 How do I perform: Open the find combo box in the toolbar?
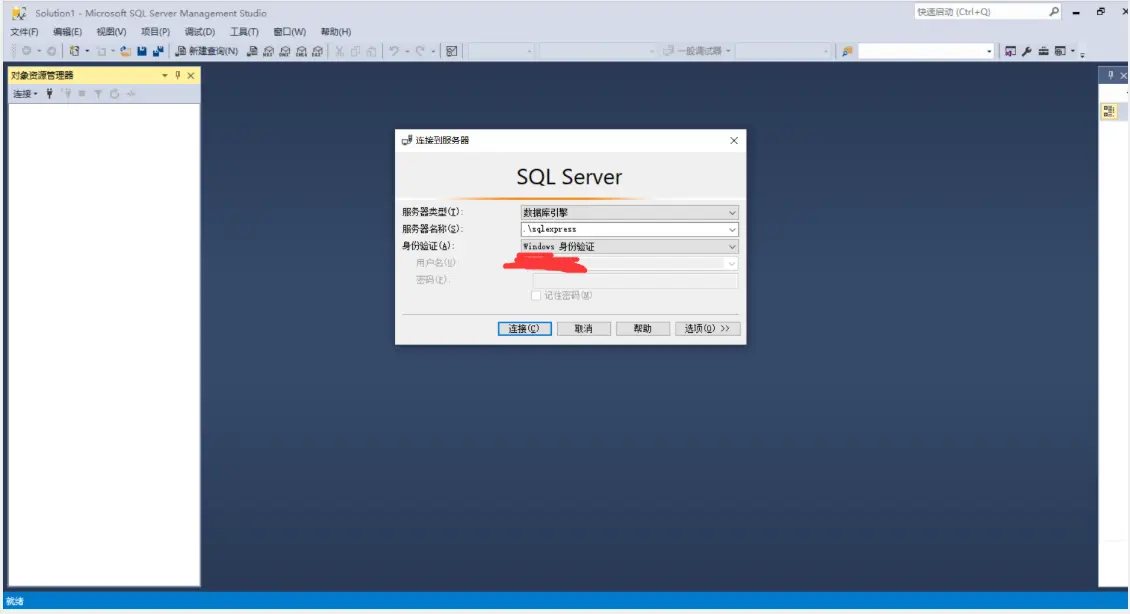[x=989, y=51]
